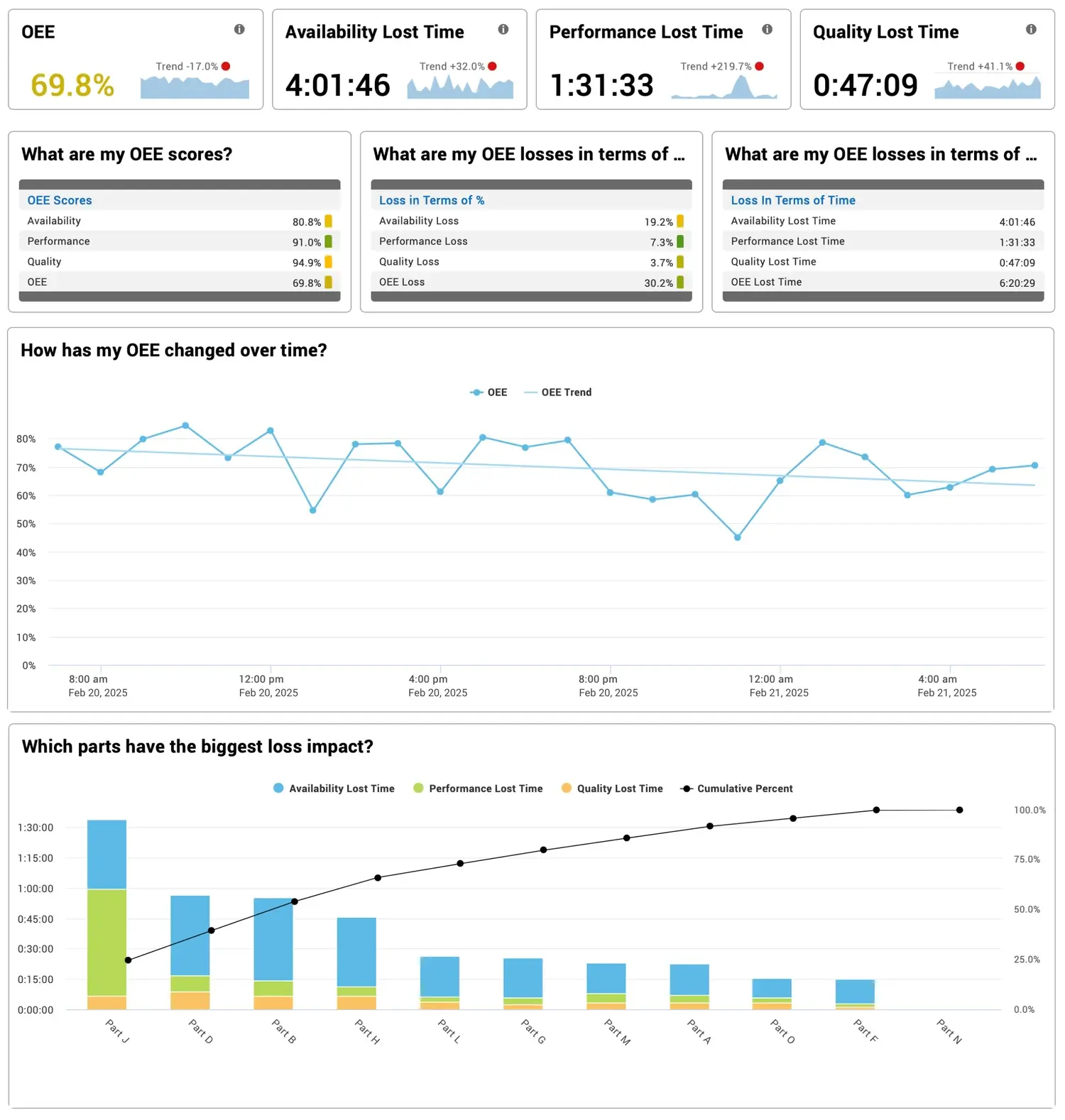Click the 'Part J' axis label
This screenshot has width=1065, height=1120.
(x=118, y=1031)
